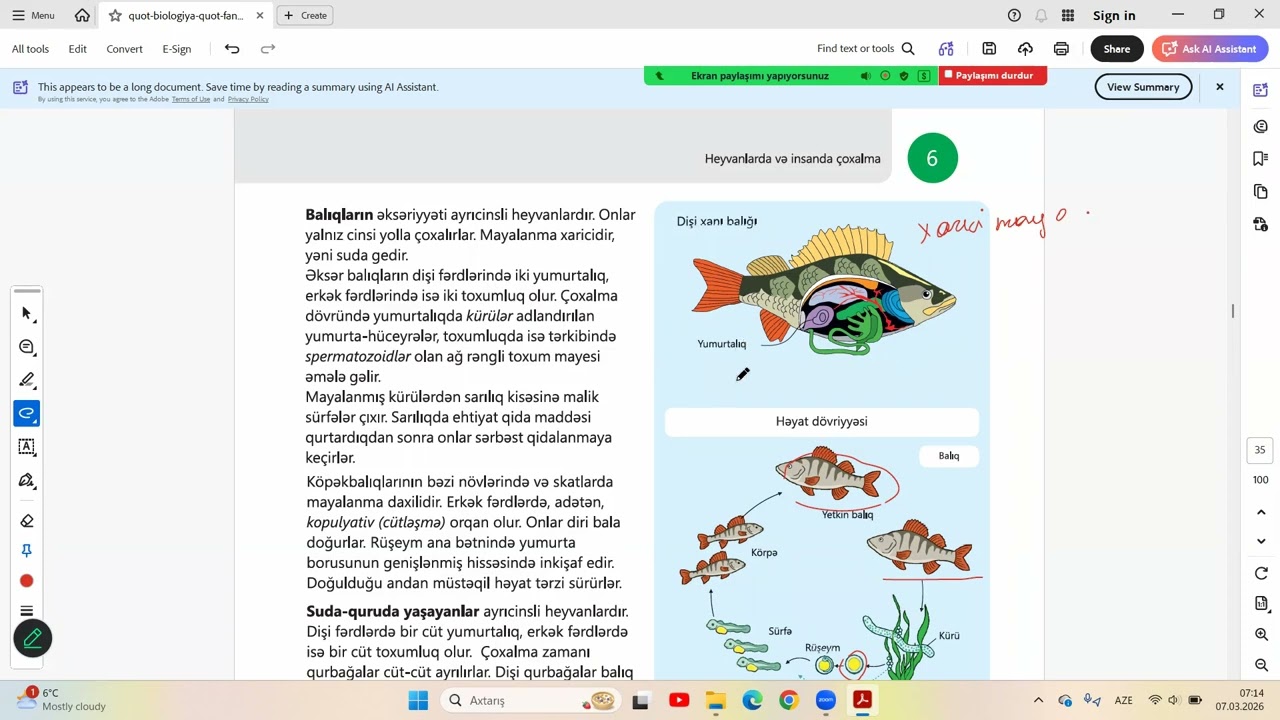
Task: Click the notifications bell icon
Action: [x=1041, y=15]
